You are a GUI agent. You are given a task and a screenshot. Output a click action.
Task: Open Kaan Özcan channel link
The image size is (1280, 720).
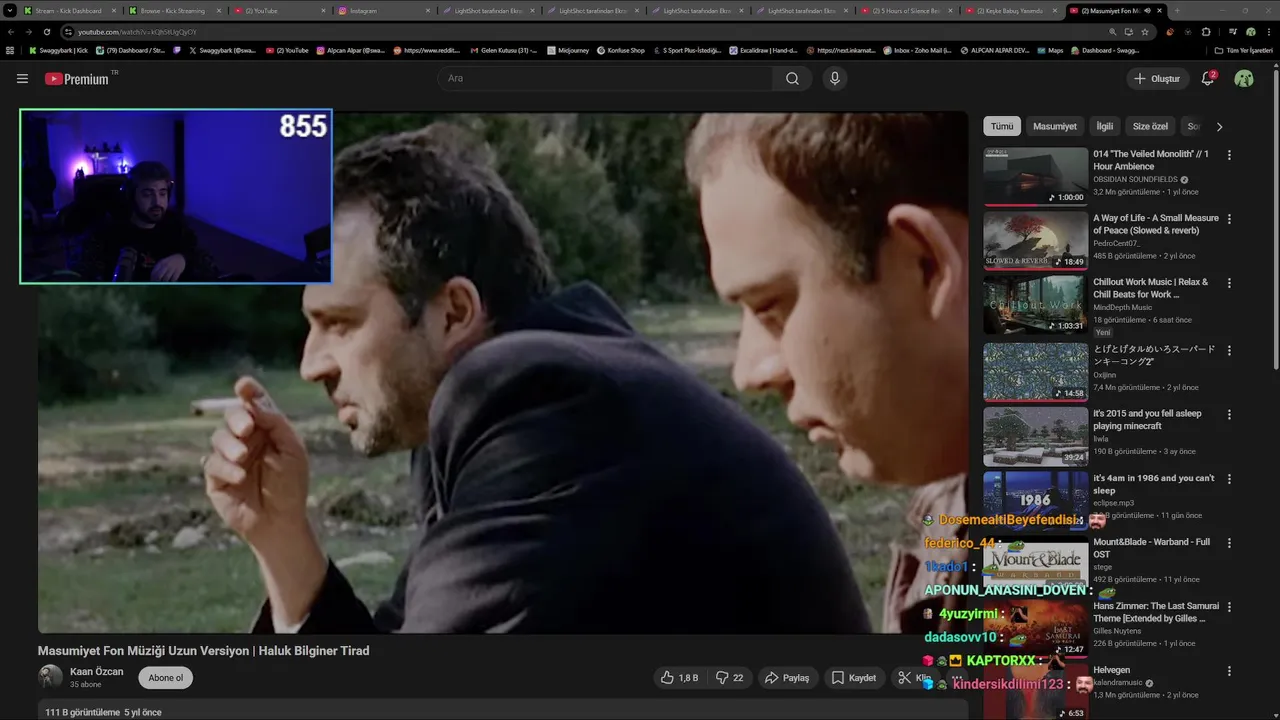click(x=97, y=671)
